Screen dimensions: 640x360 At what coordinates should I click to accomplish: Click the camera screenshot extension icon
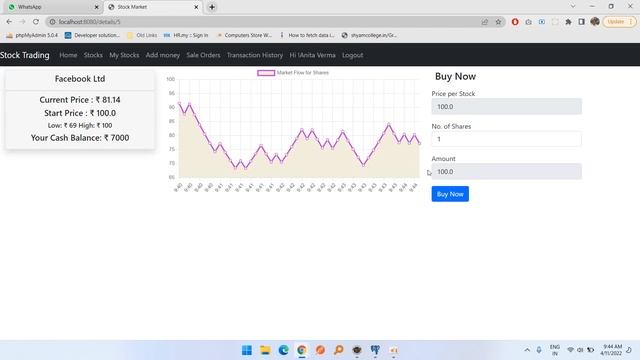(x=529, y=22)
